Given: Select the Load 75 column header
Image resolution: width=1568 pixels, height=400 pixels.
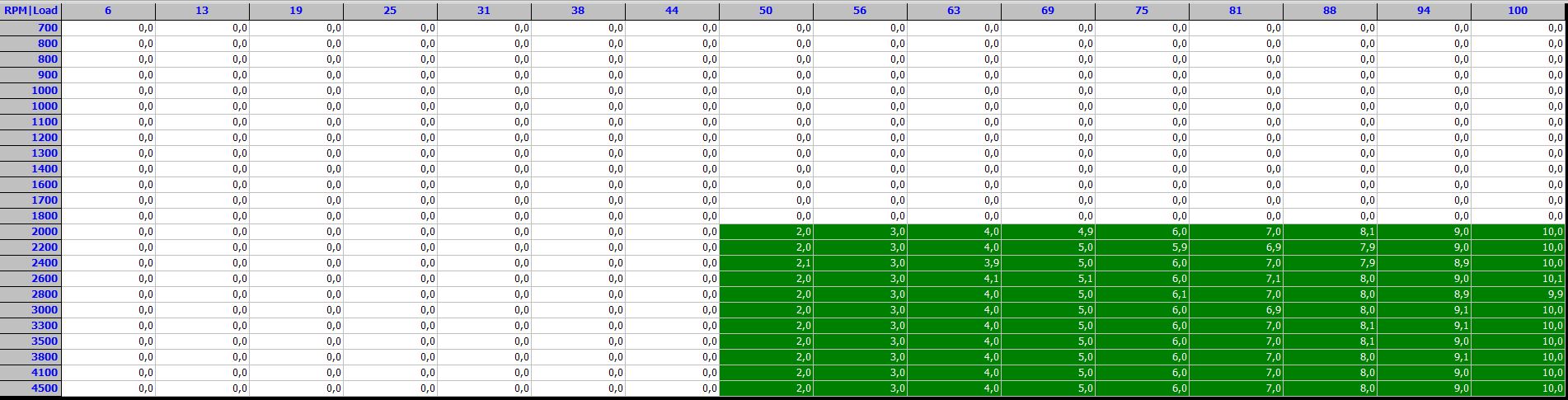Looking at the screenshot, I should coord(1142,11).
